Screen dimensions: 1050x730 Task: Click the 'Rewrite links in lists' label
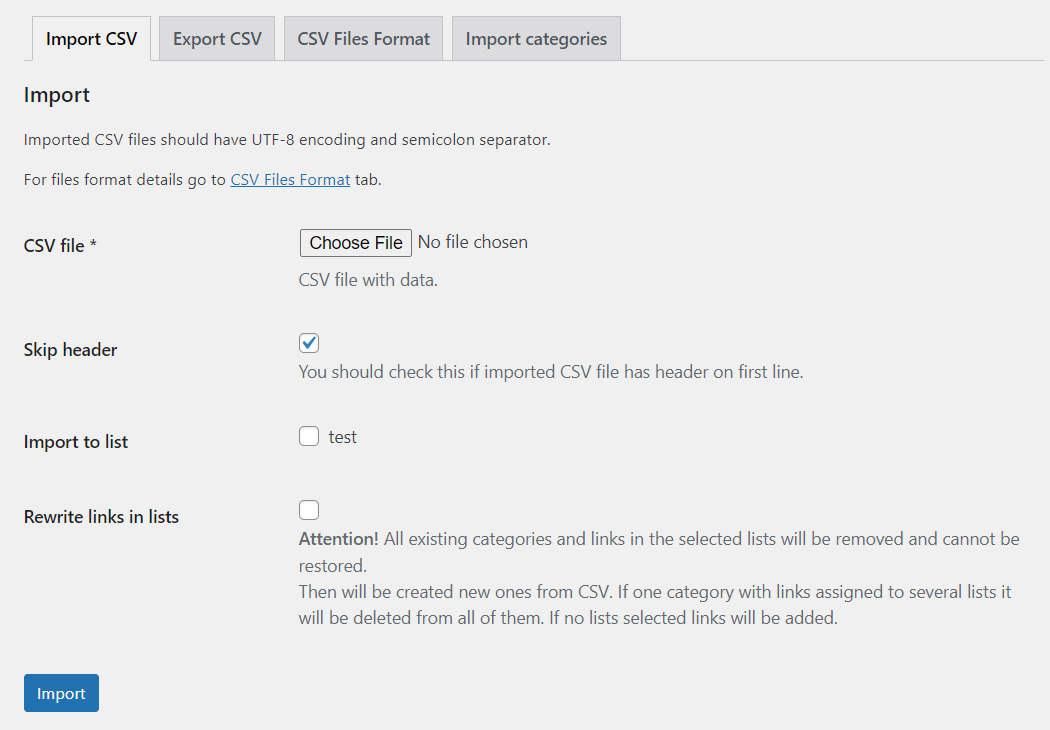click(x=101, y=517)
